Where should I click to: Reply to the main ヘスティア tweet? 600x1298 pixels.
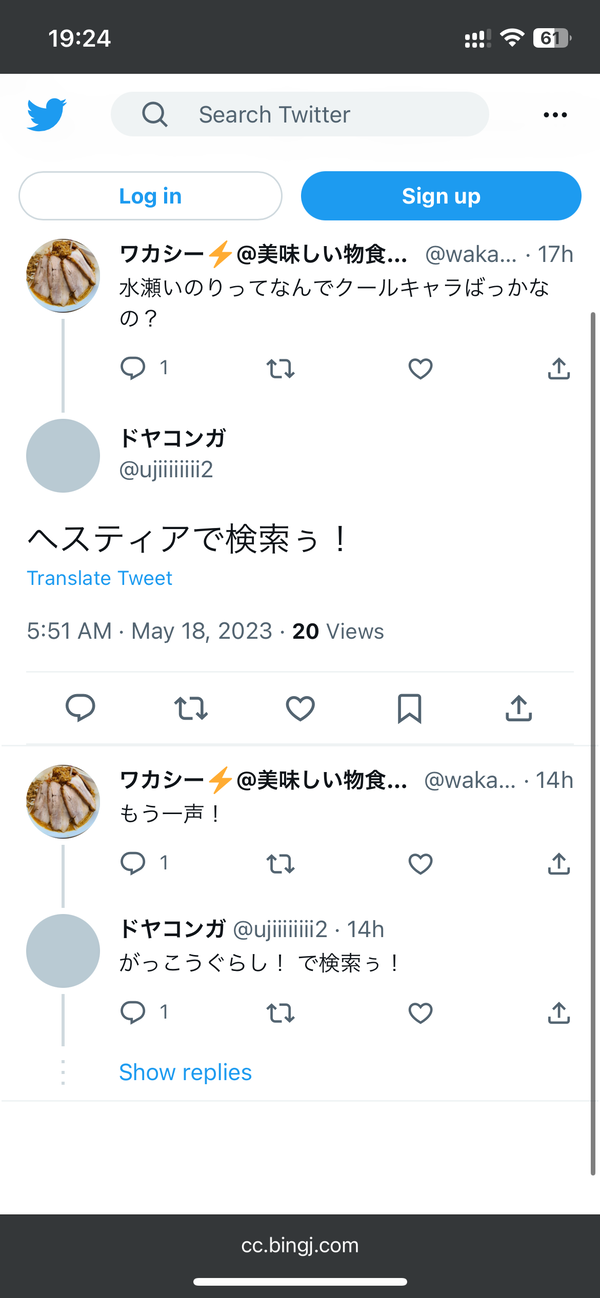coord(80,708)
